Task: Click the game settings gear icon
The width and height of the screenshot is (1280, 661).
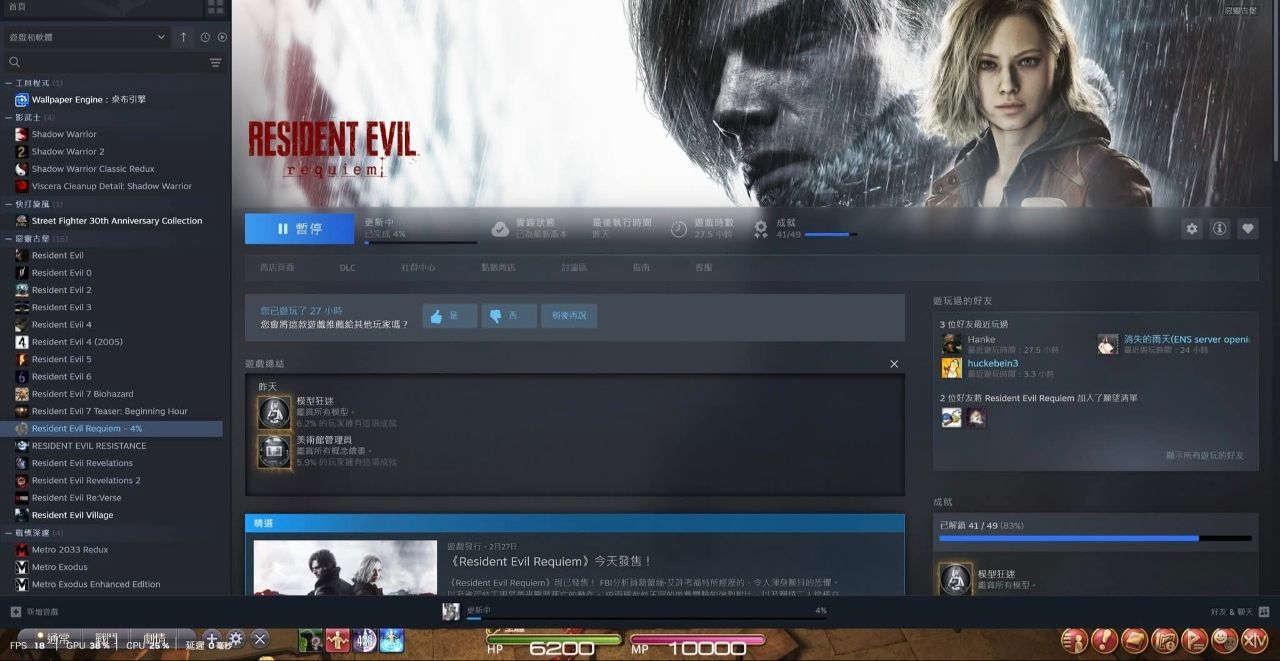Action: coord(1191,229)
